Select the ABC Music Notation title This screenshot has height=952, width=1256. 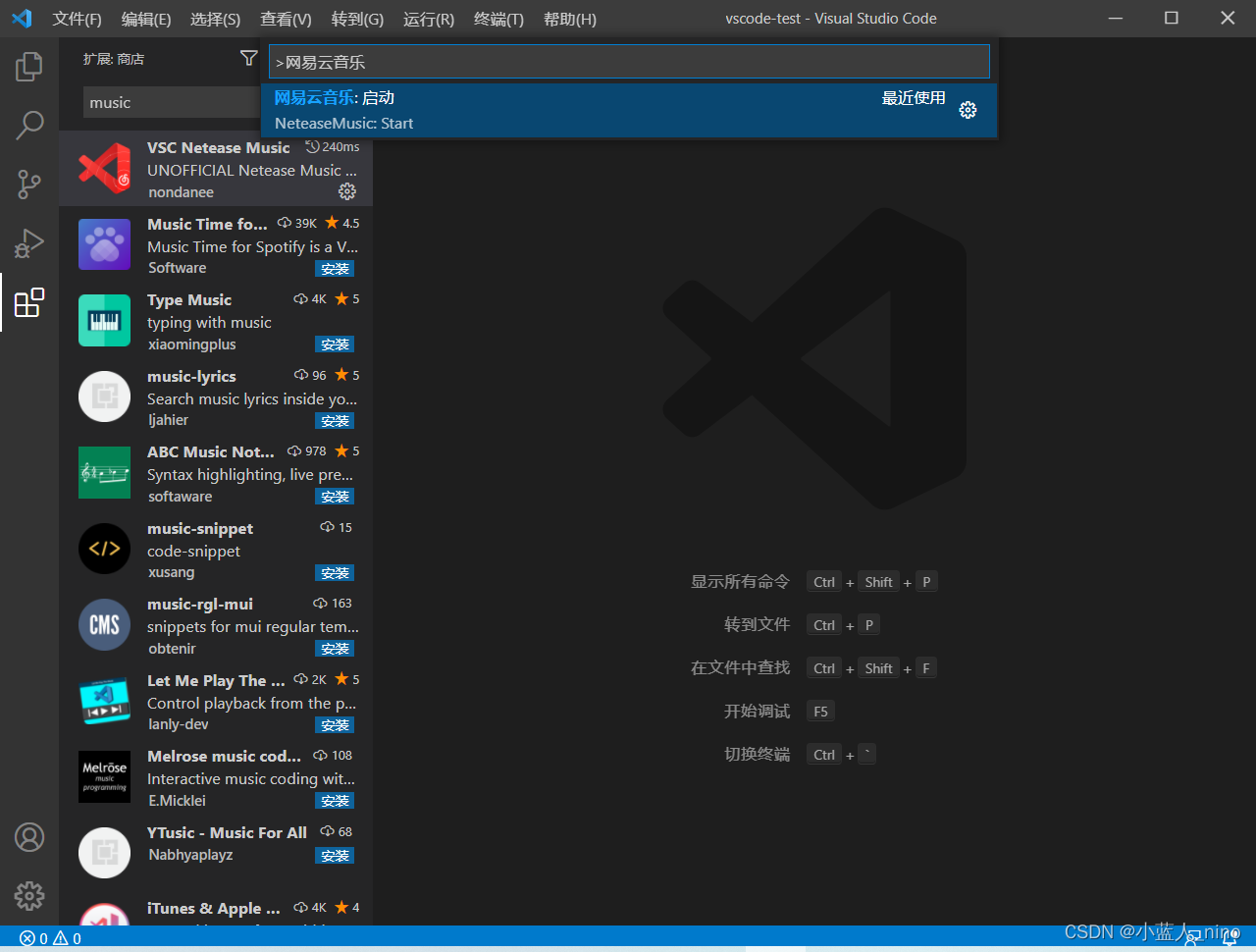[x=211, y=451]
